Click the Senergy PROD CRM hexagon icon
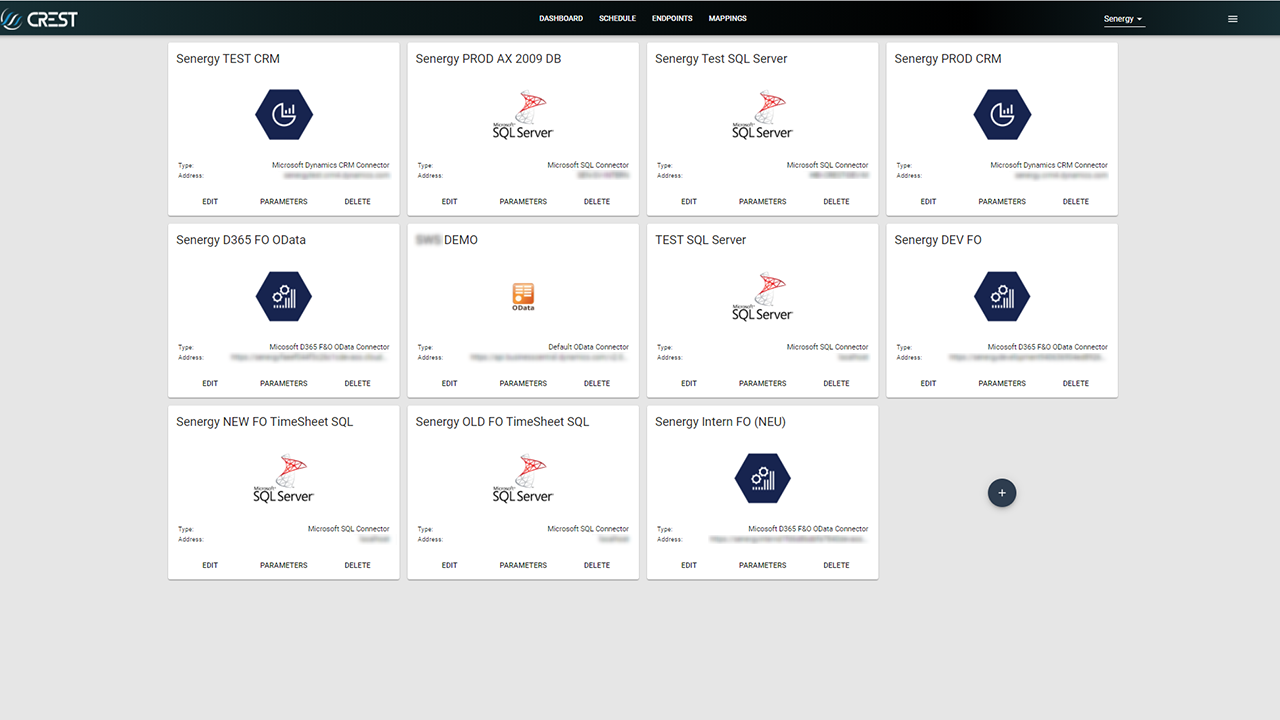Viewport: 1280px width, 720px height. click(1002, 115)
